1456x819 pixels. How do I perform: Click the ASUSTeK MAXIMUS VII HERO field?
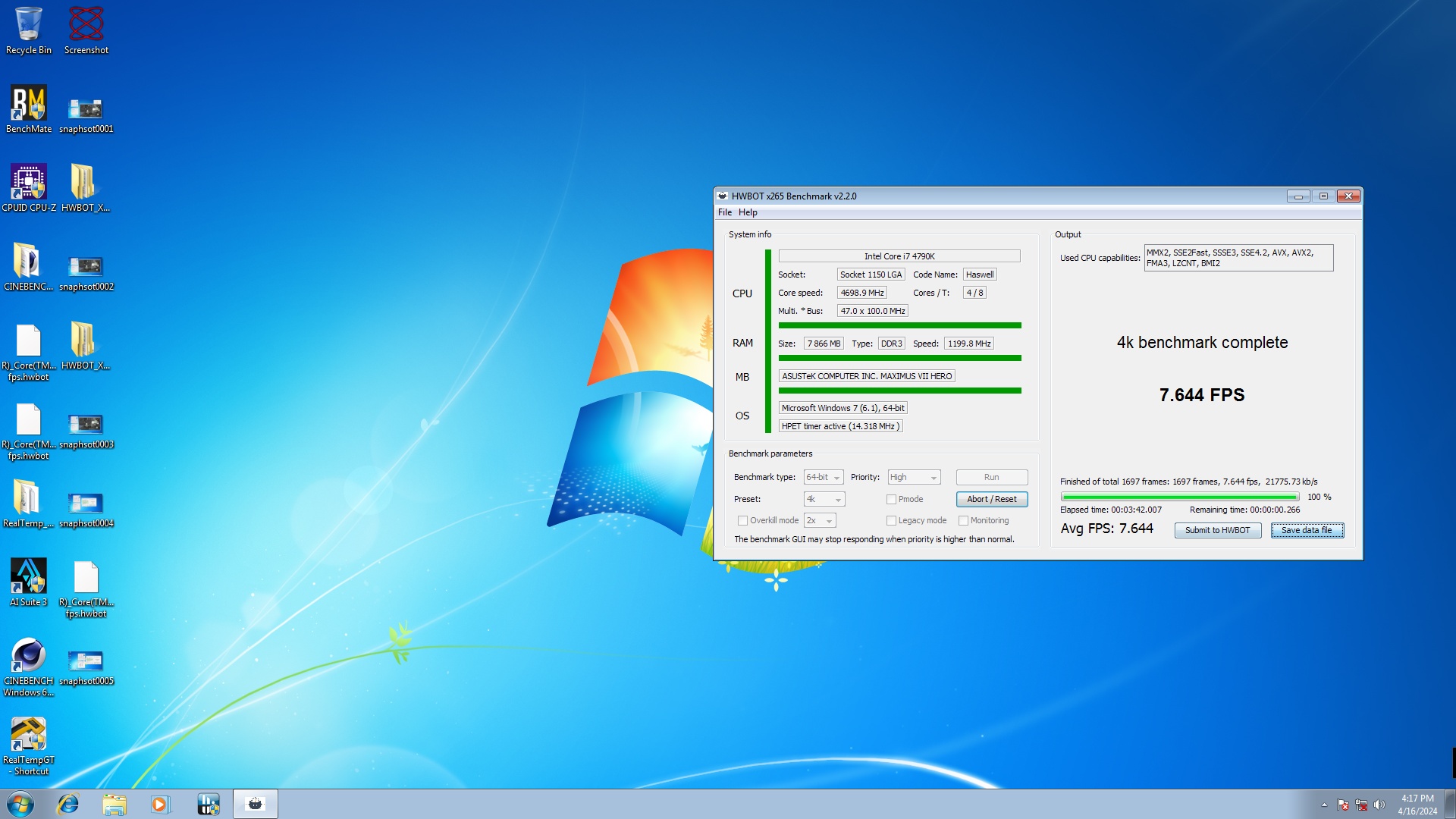[867, 376]
